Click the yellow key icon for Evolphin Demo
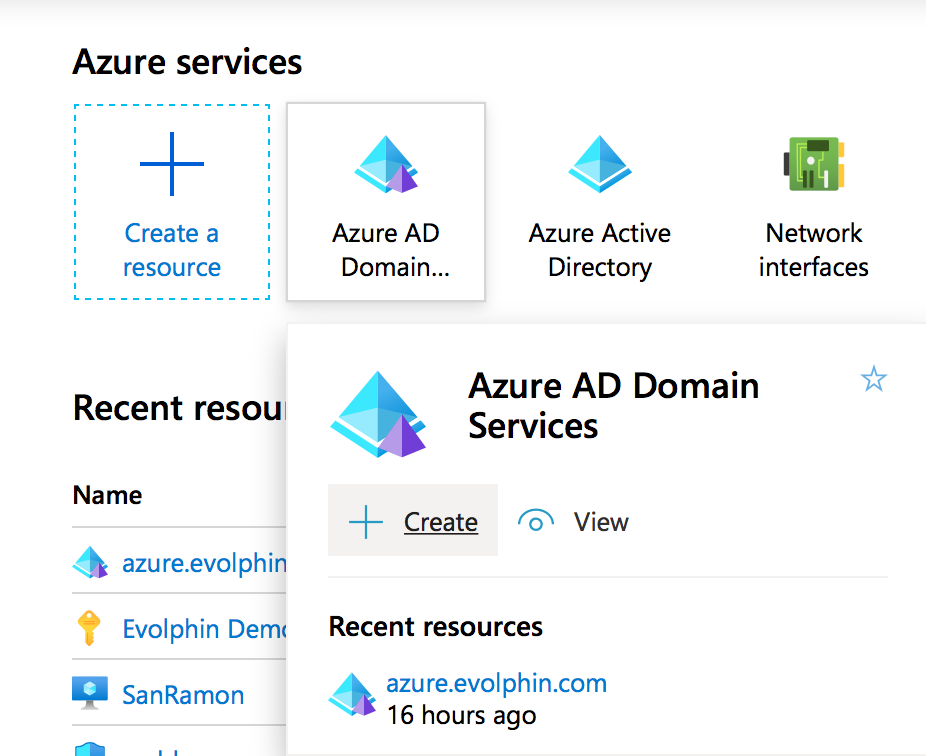926x756 pixels. (89, 628)
